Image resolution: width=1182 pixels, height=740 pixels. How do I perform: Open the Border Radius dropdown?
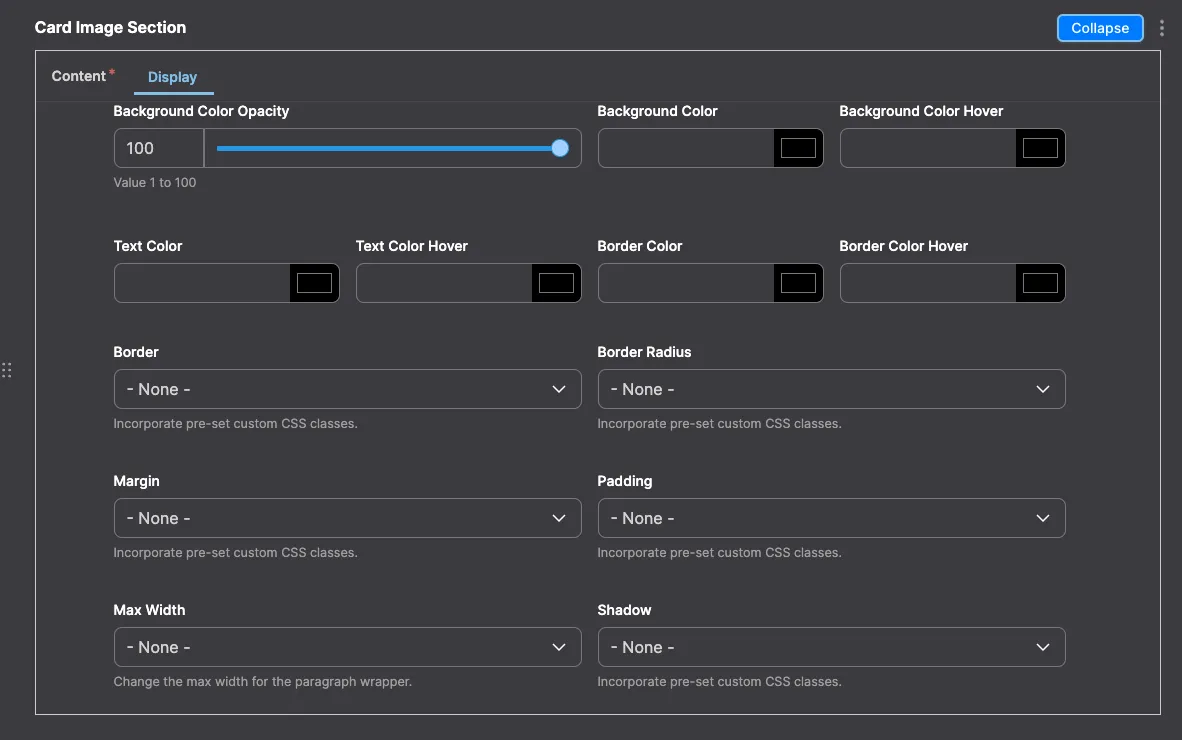click(831, 389)
